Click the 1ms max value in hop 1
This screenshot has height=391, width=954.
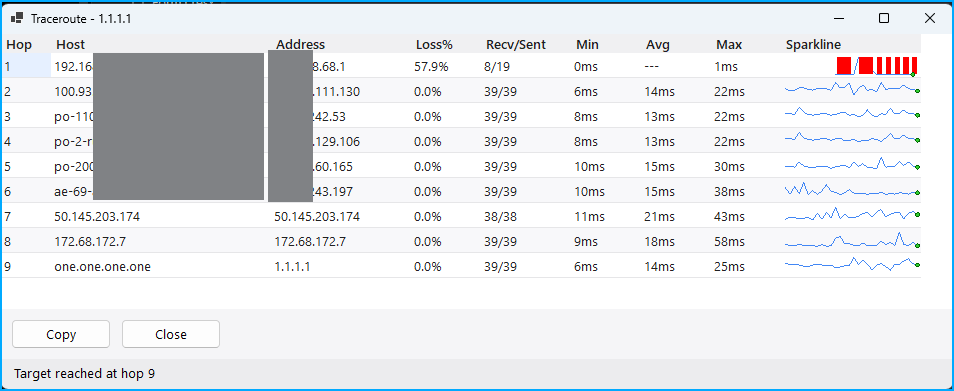726,66
